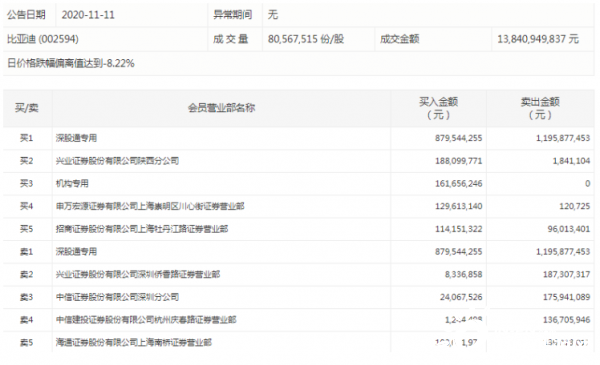Select 1,195,877,453 in the 买1 row
The height and width of the screenshot is (365, 600).
coord(563,138)
